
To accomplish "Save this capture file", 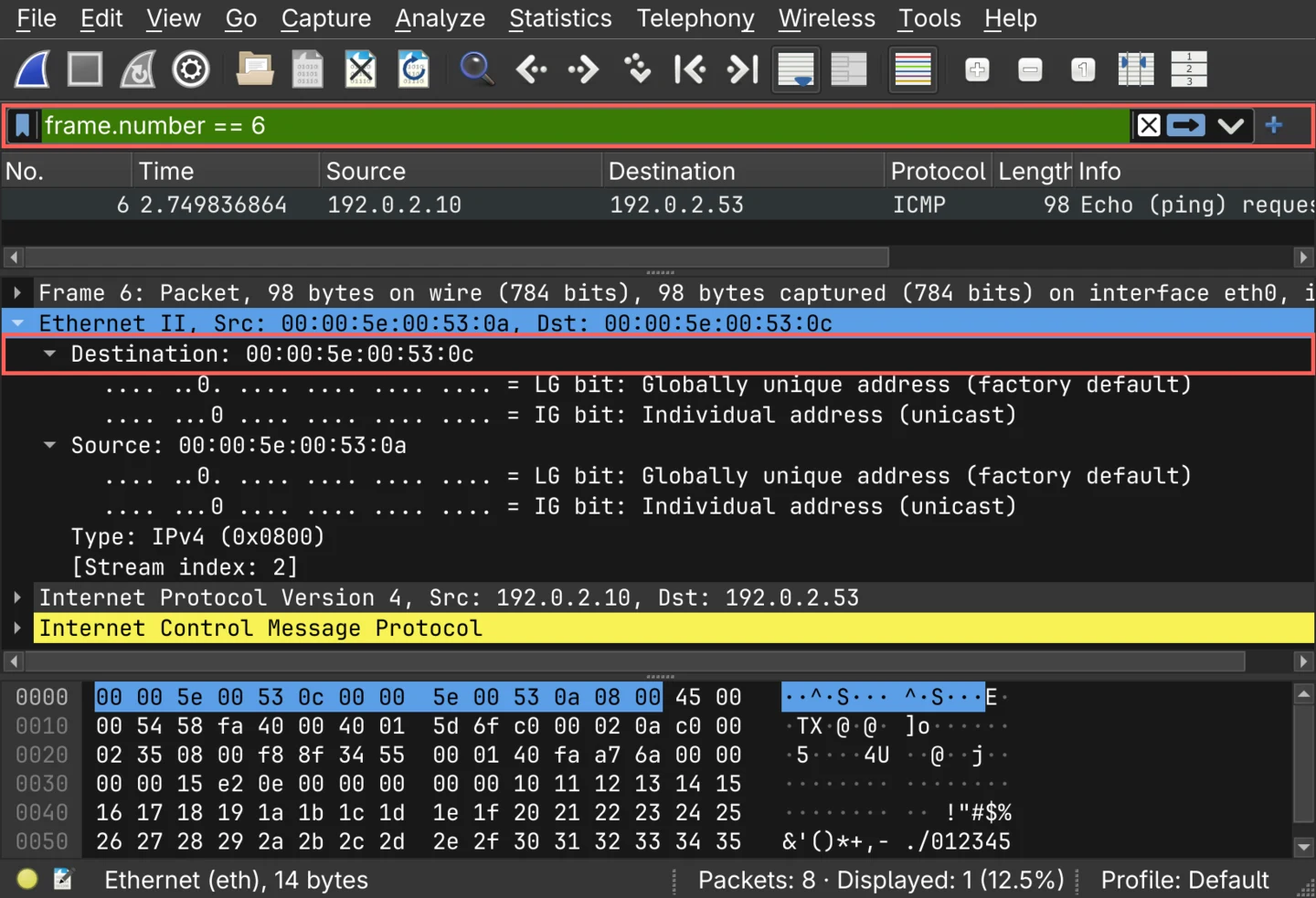I will point(308,69).
